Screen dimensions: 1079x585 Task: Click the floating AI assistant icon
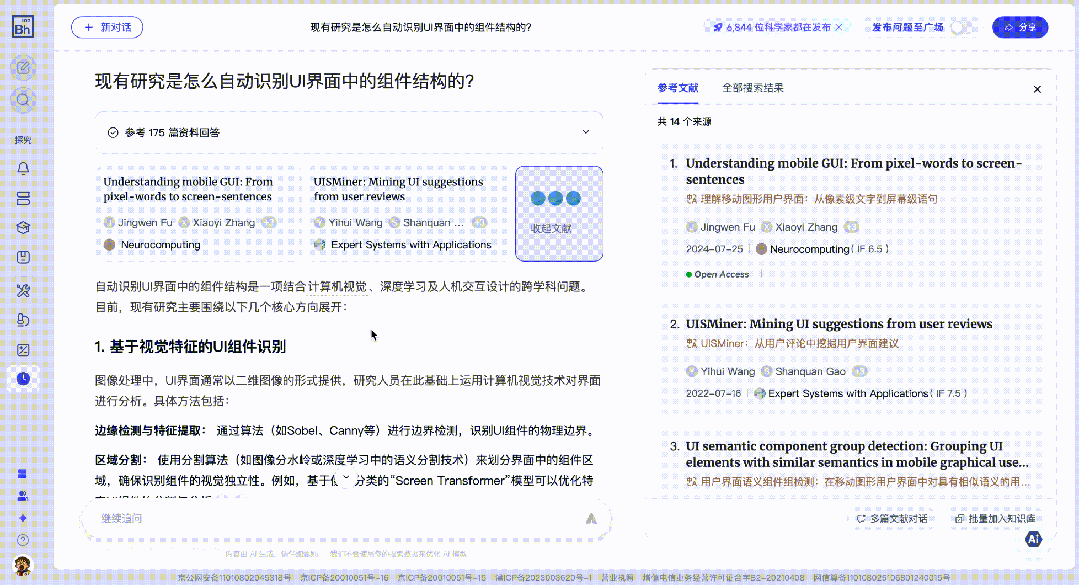click(x=1033, y=540)
